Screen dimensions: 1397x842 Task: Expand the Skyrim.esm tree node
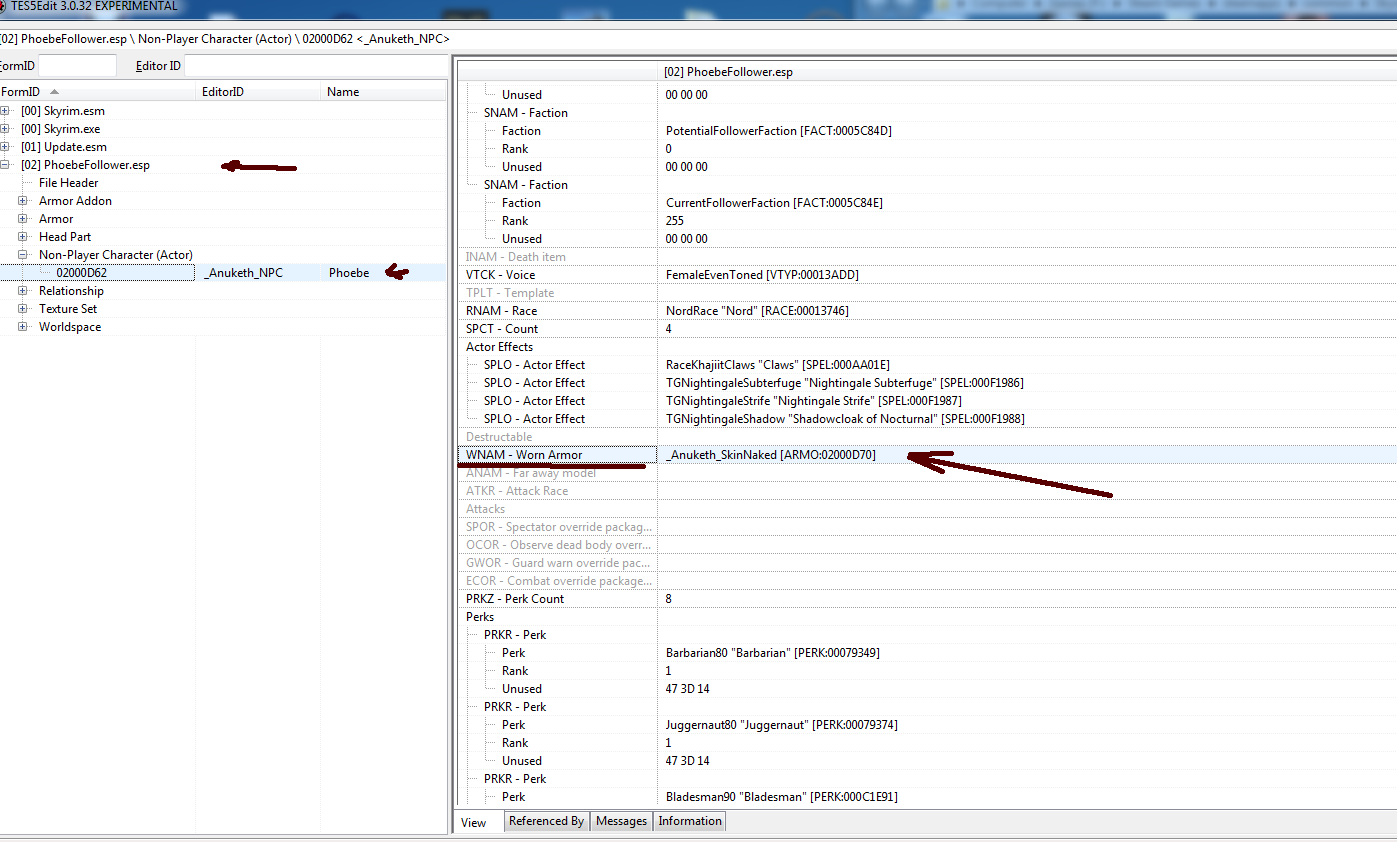6,111
